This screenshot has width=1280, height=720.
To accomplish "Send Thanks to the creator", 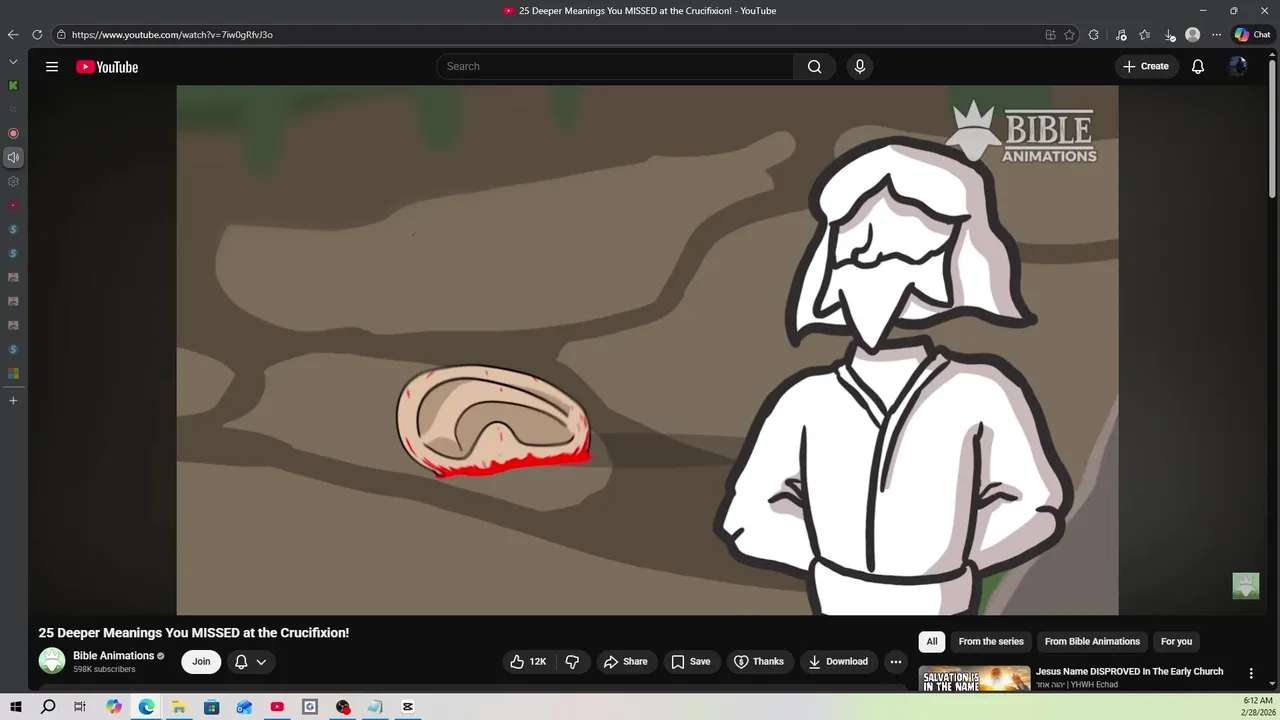I will pos(759,662).
